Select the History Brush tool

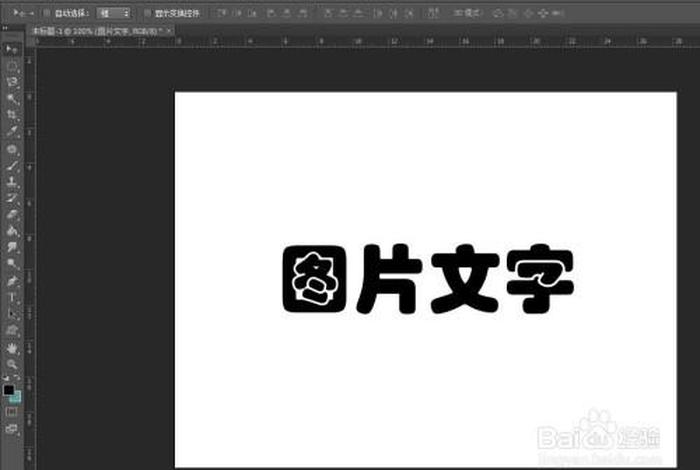click(x=12, y=198)
